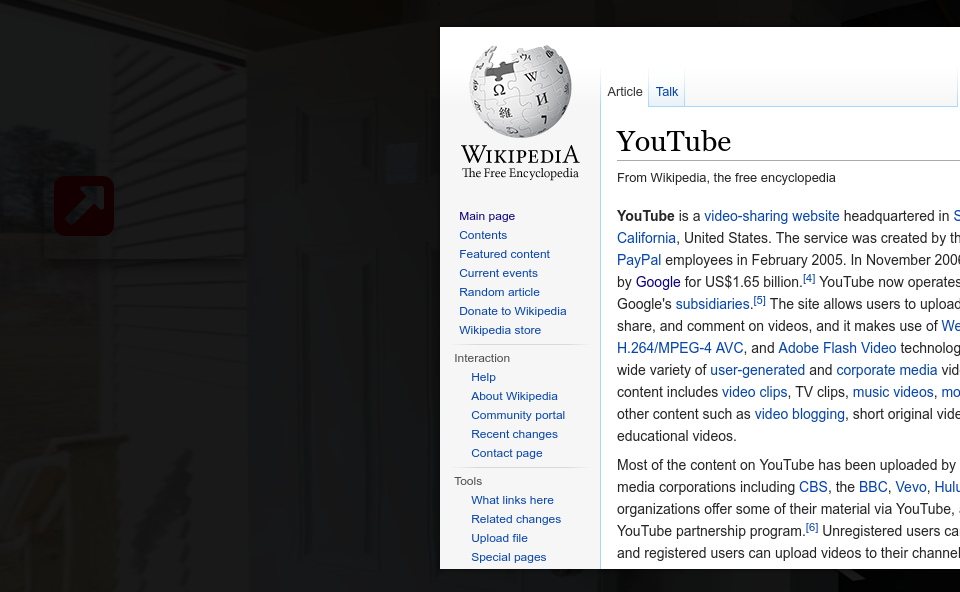Open Donate to Wikipedia
This screenshot has width=960, height=592.
pyautogui.click(x=512, y=311)
